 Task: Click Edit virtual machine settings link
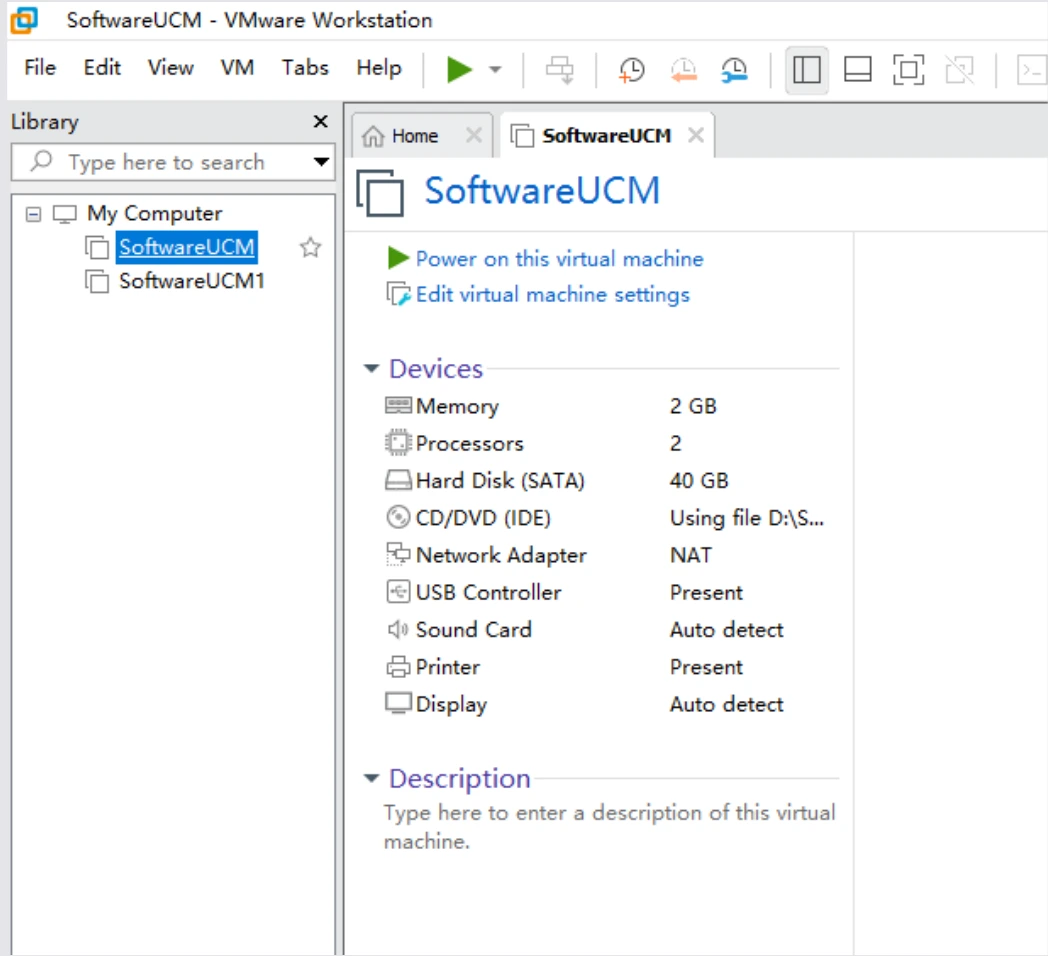553,295
